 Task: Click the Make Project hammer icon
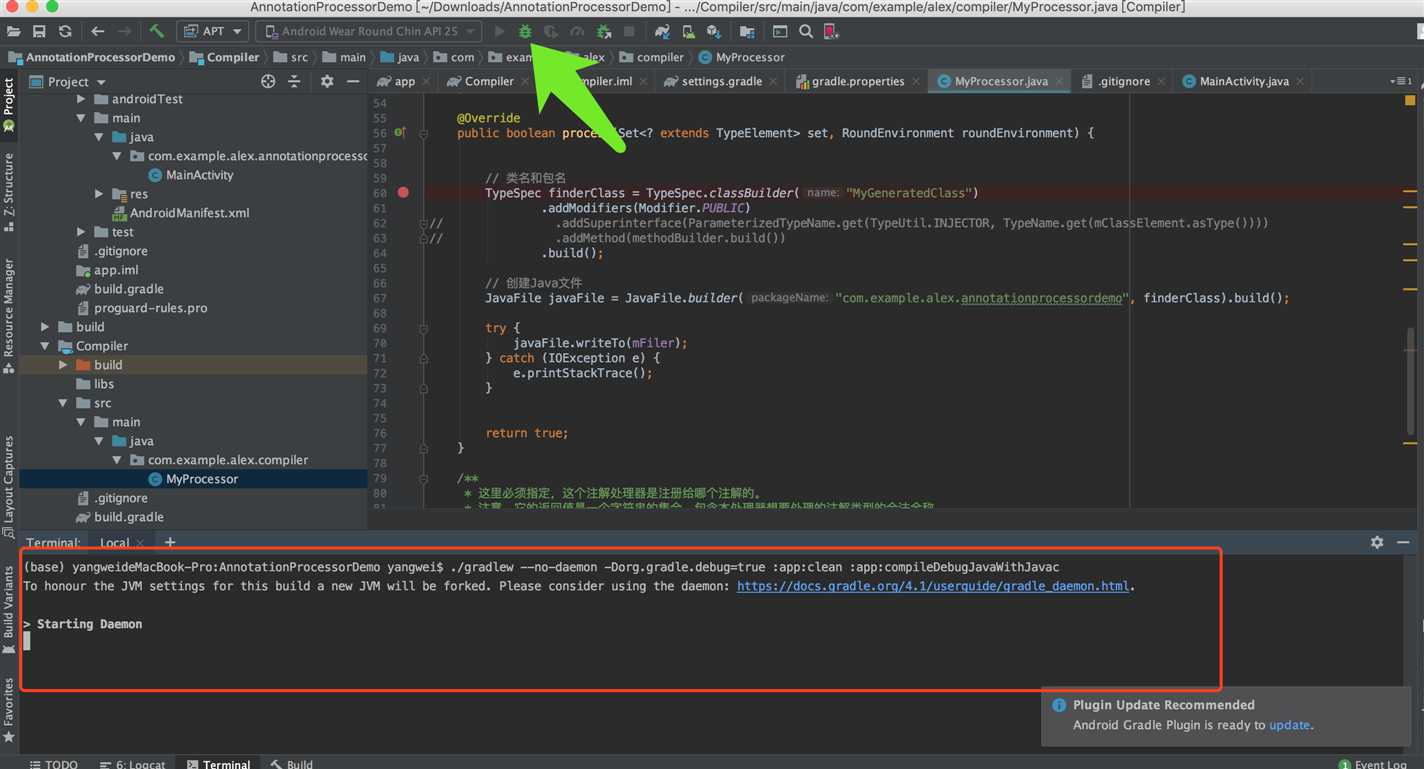(157, 32)
